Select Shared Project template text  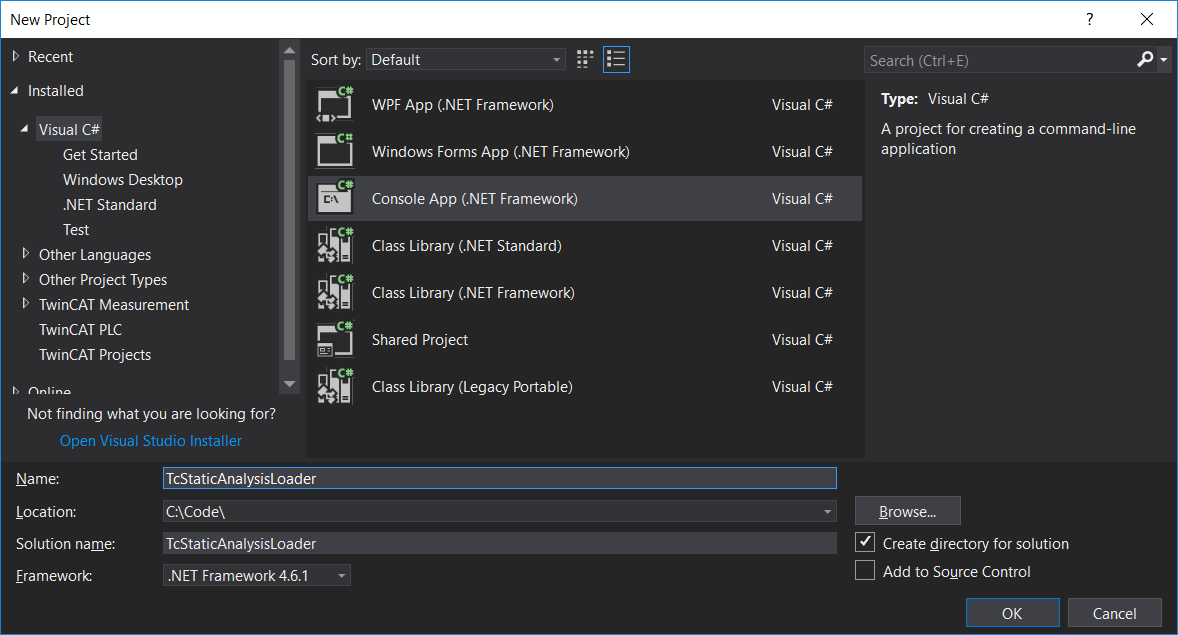(419, 340)
